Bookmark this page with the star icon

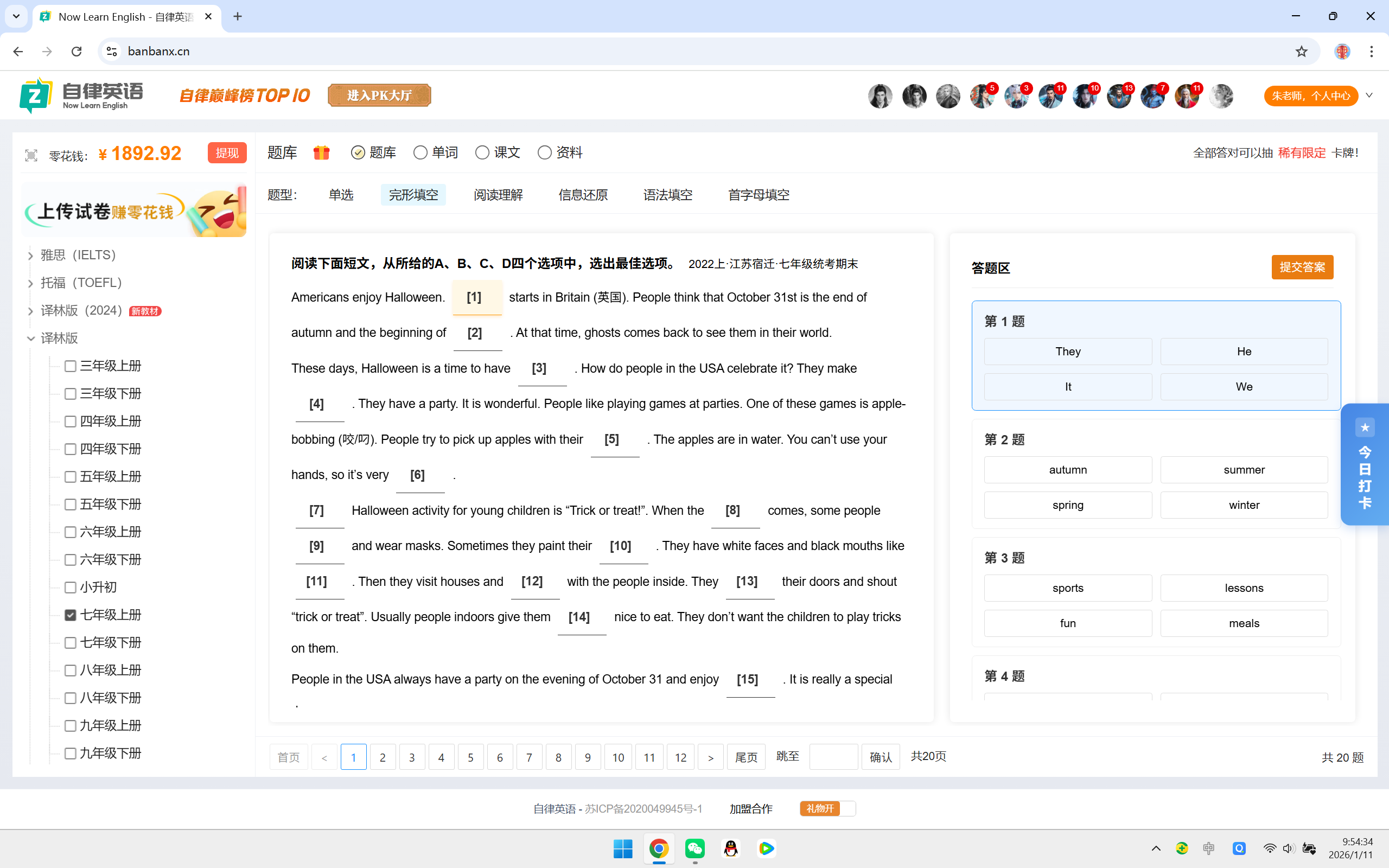(x=1301, y=51)
